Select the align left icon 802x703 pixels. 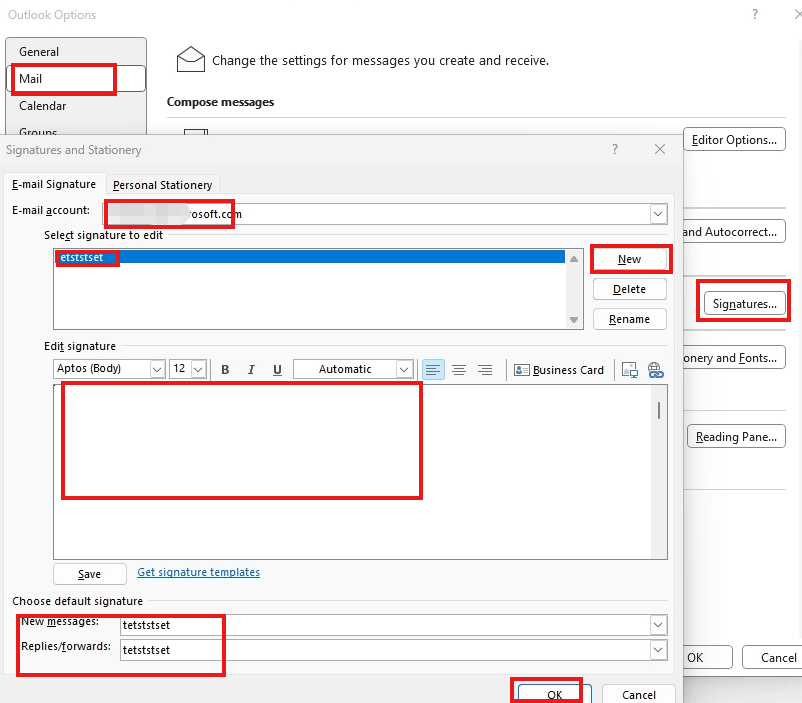point(433,369)
